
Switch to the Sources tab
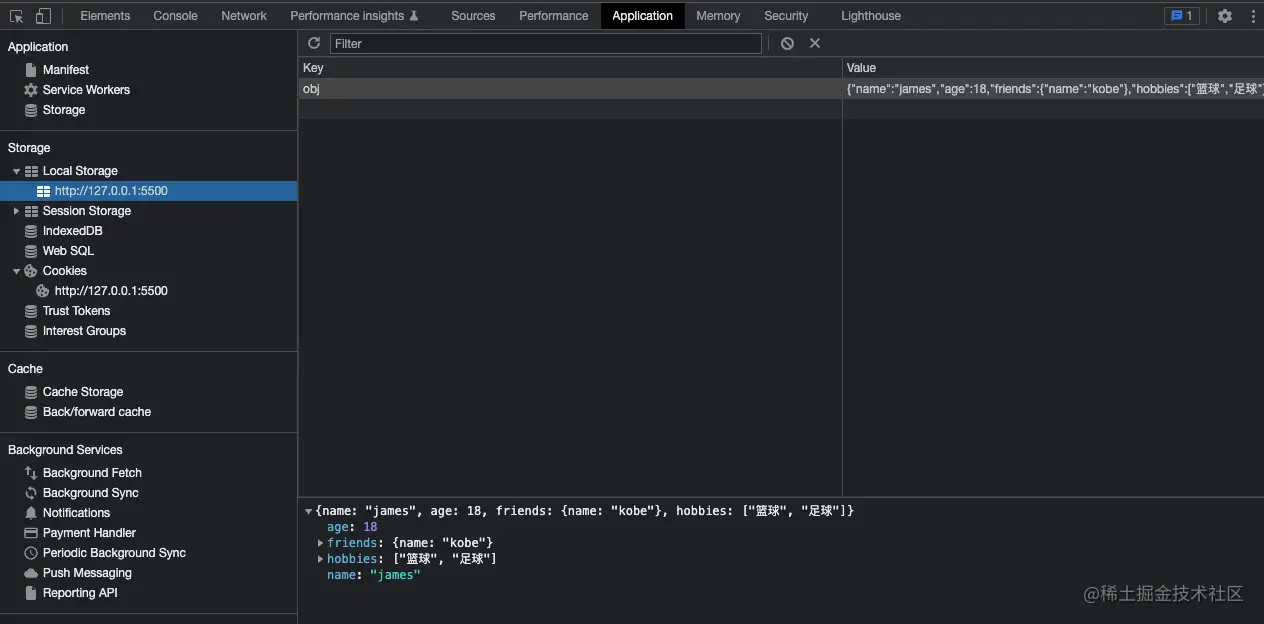pyautogui.click(x=473, y=16)
